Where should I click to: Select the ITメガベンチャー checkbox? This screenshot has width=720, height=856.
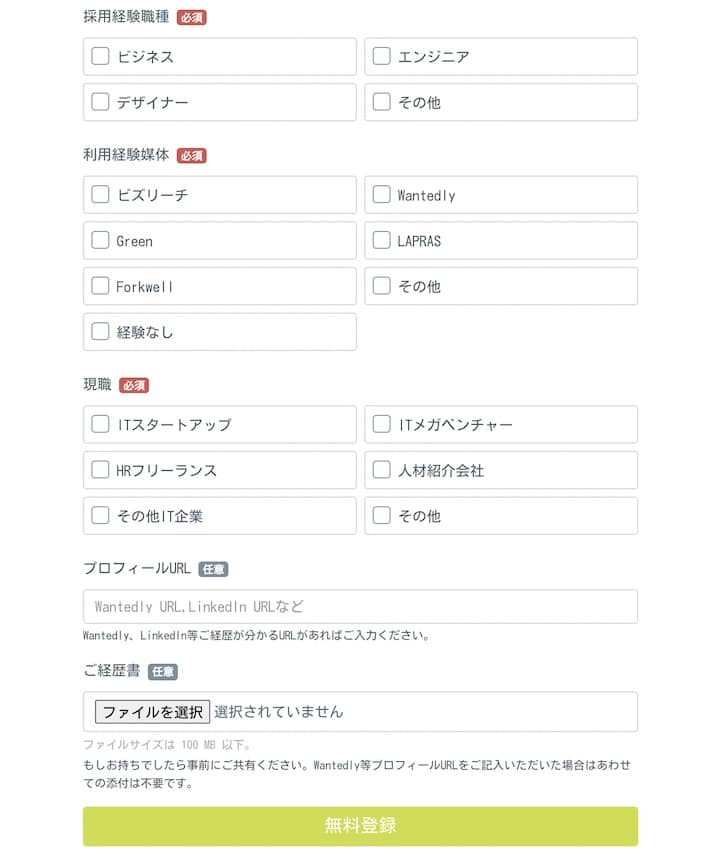[381, 424]
